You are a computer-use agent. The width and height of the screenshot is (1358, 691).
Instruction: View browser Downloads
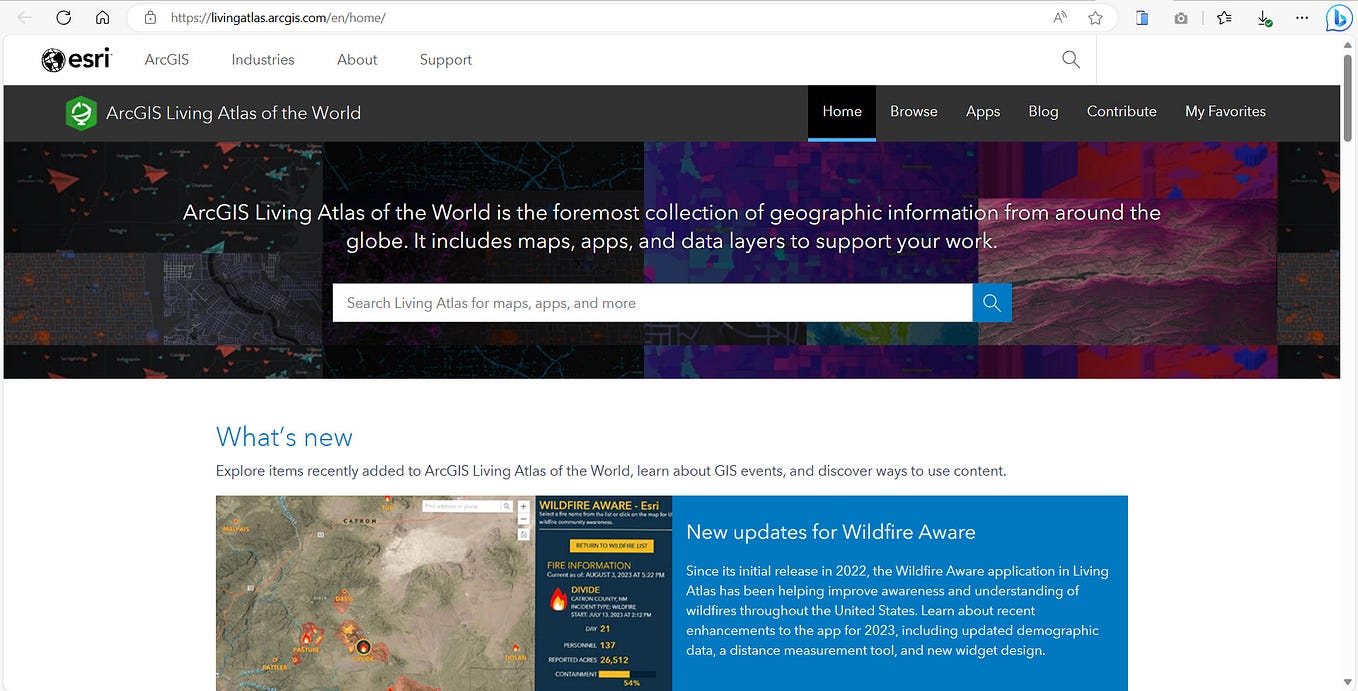pos(1264,17)
